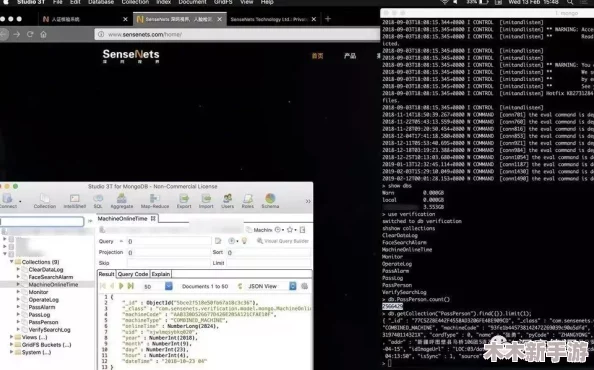Click the star bookmark query icon

(x=290, y=229)
